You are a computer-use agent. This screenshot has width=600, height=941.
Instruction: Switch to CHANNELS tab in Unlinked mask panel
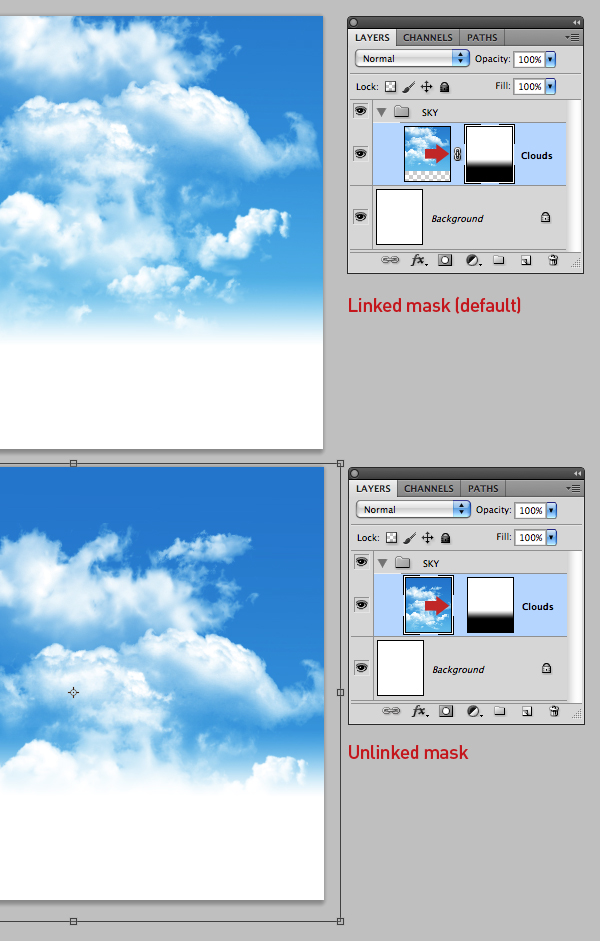tap(429, 489)
